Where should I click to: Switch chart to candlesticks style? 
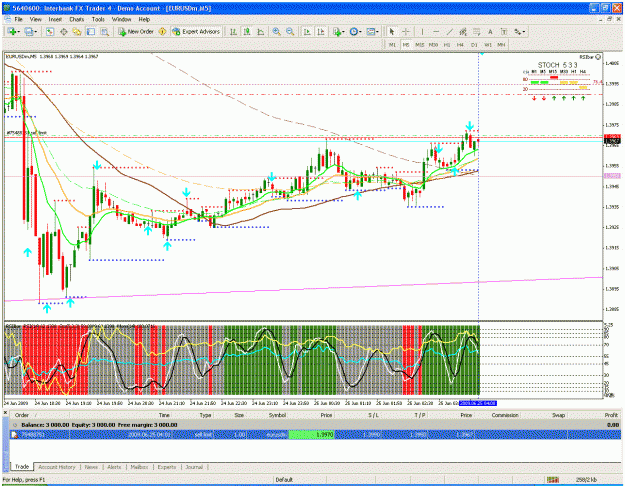[x=247, y=31]
